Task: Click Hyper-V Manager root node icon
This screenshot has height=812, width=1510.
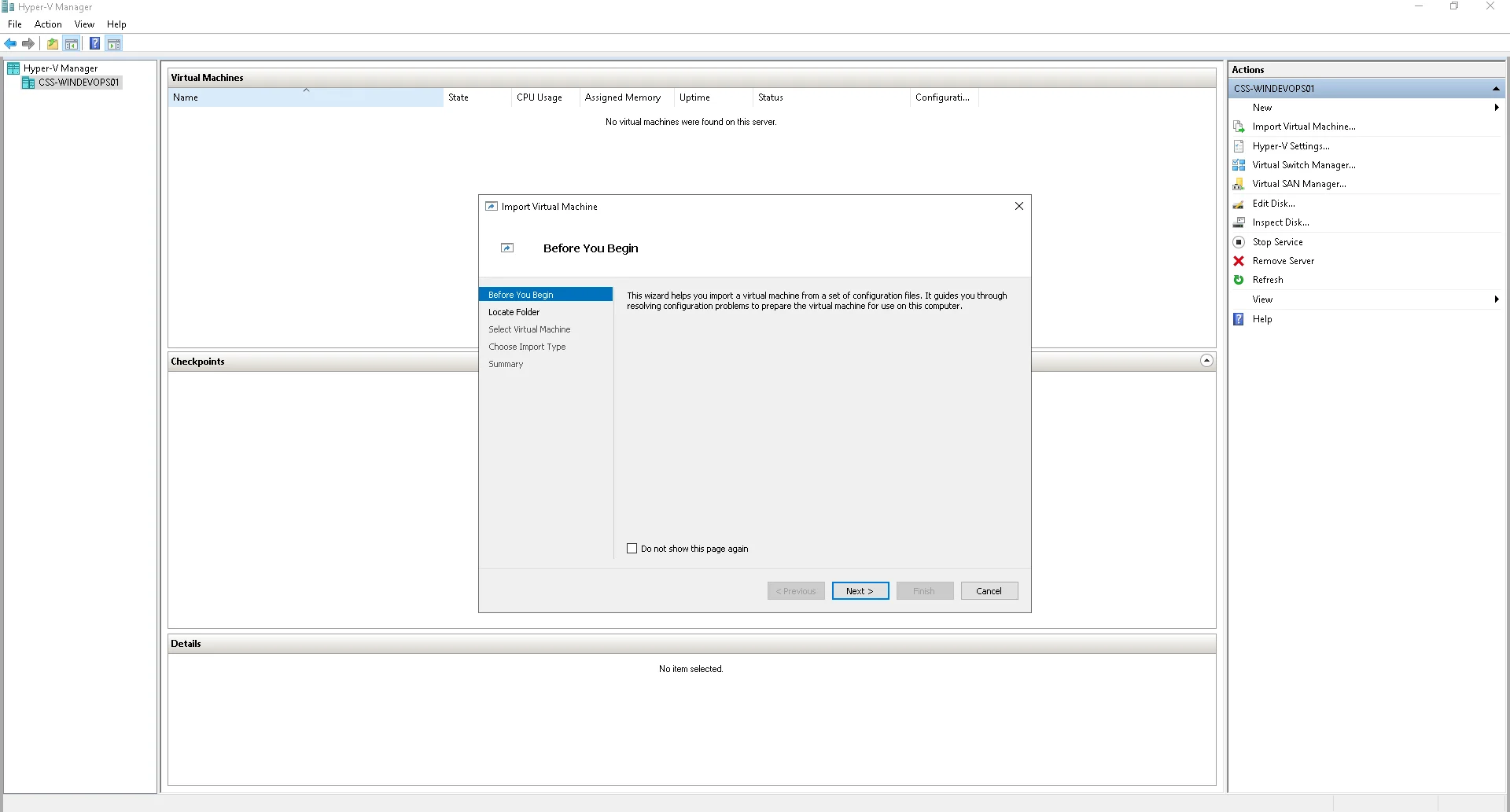Action: coord(13,68)
